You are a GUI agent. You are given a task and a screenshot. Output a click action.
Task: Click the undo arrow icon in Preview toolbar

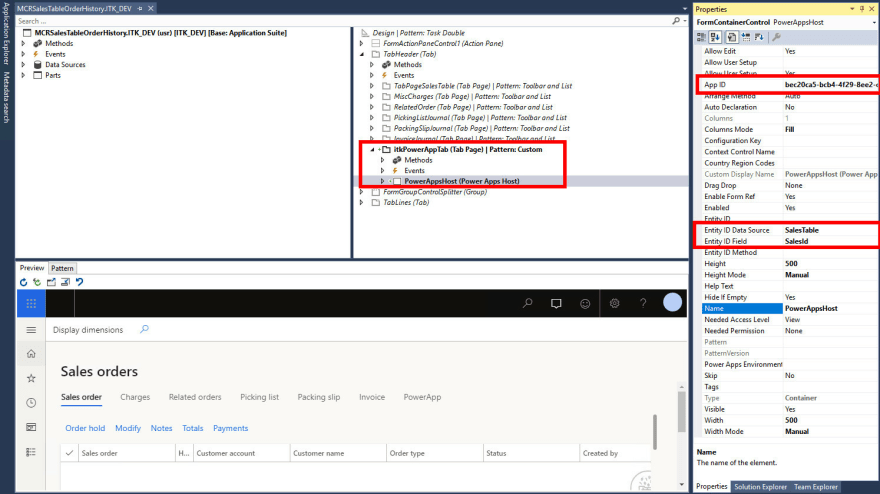point(79,282)
